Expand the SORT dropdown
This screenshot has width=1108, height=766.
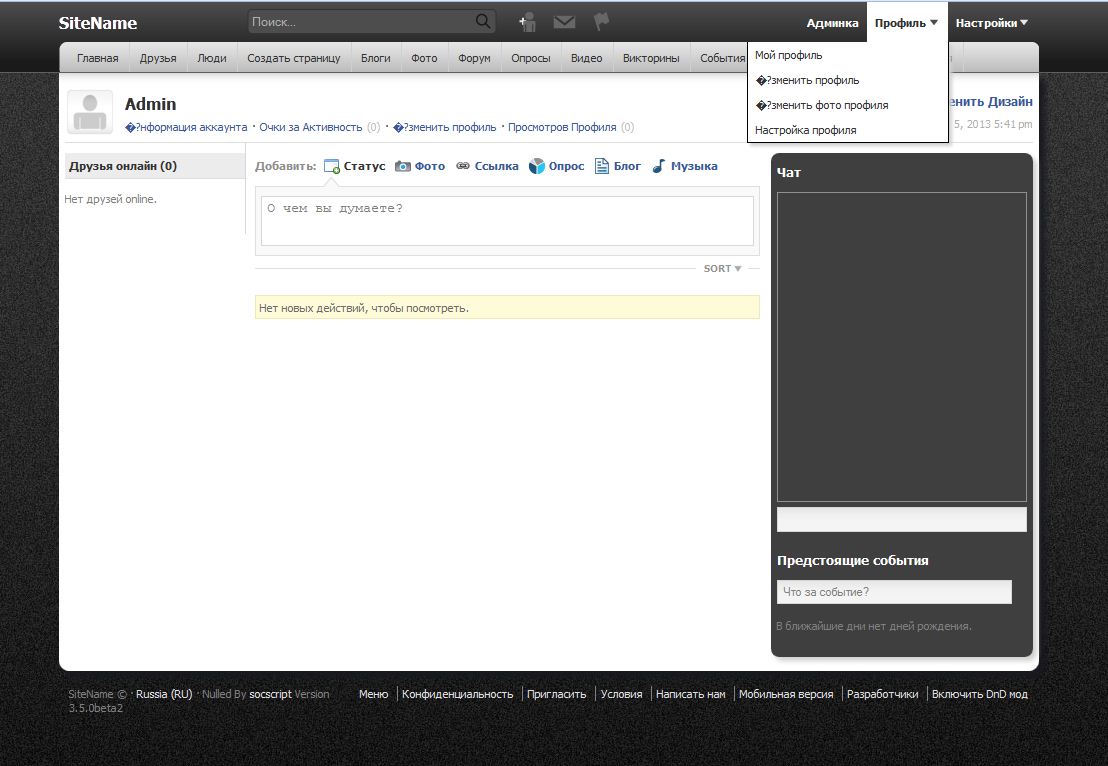[x=722, y=268]
